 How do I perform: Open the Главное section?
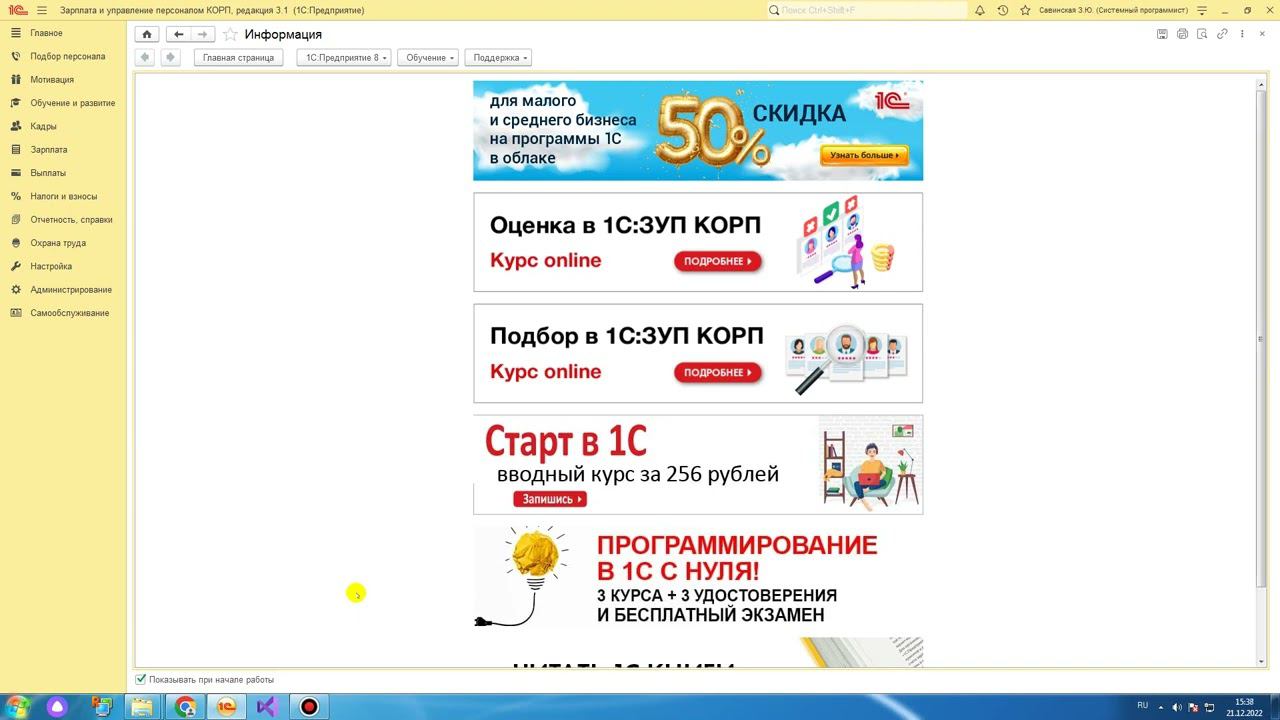pyautogui.click(x=63, y=33)
